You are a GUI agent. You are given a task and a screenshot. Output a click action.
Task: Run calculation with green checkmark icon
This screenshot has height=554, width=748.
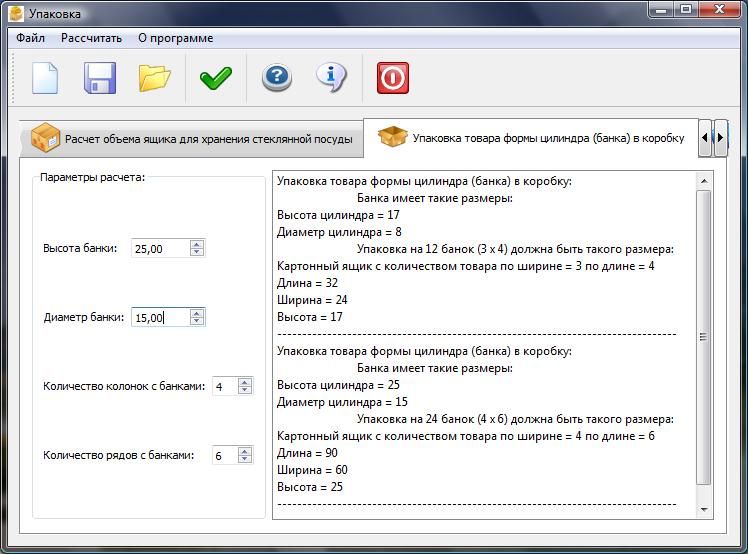(215, 78)
